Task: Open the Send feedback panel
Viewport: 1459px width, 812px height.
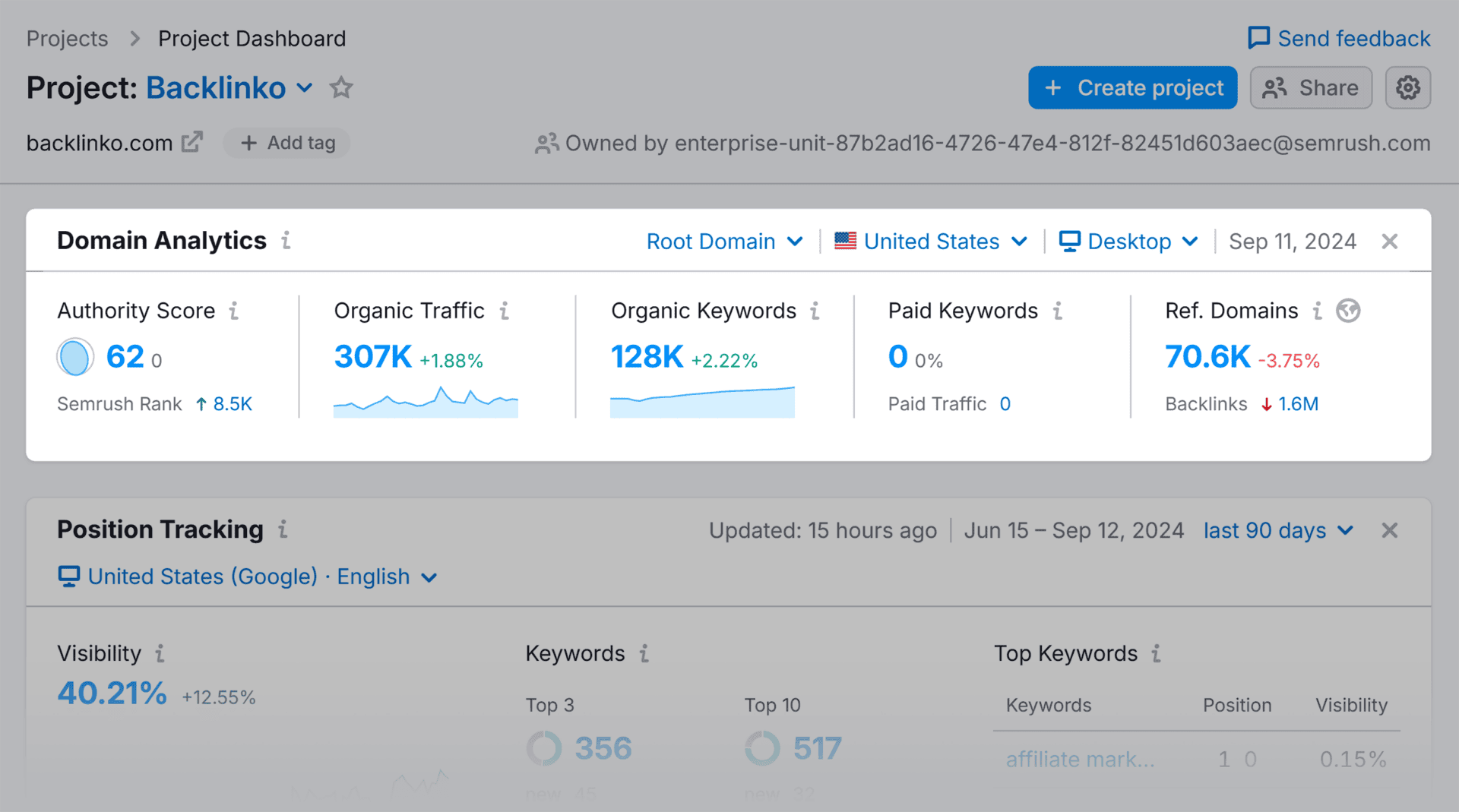Action: coord(1337,38)
